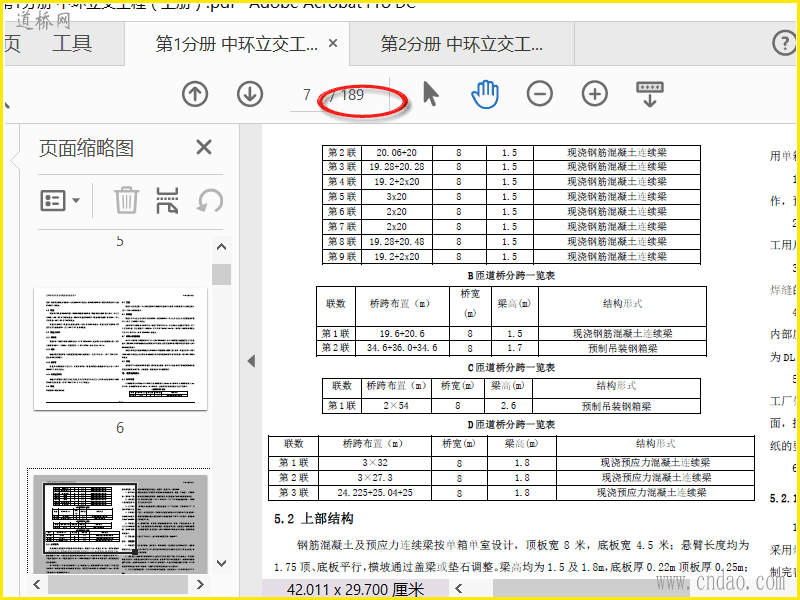The height and width of the screenshot is (600, 800).
Task: Open the help question mark icon
Action: pyautogui.click(x=784, y=43)
